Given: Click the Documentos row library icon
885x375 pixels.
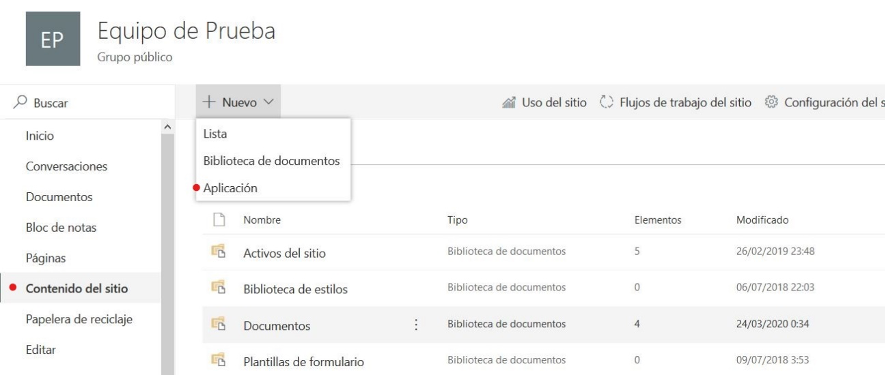Looking at the screenshot, I should click(x=218, y=324).
